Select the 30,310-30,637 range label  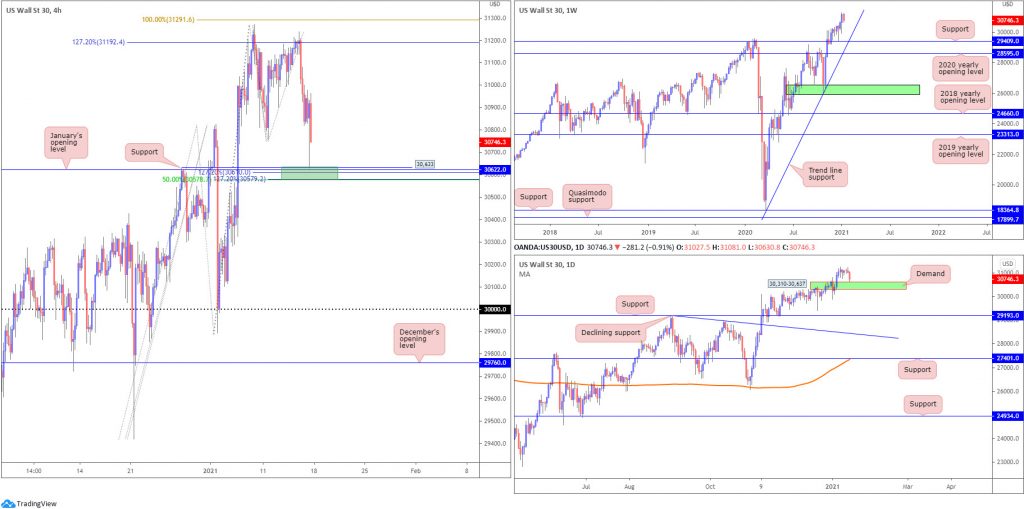point(788,284)
